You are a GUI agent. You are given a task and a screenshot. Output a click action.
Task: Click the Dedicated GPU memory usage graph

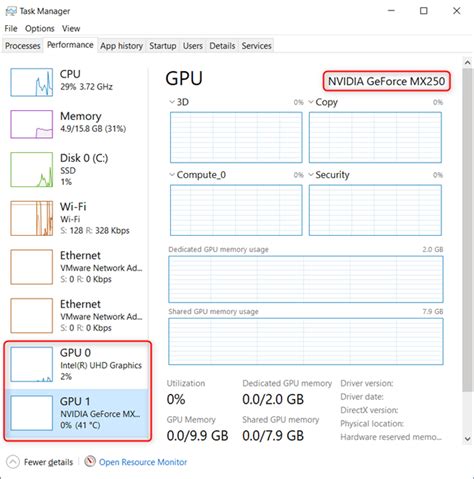[x=306, y=279]
